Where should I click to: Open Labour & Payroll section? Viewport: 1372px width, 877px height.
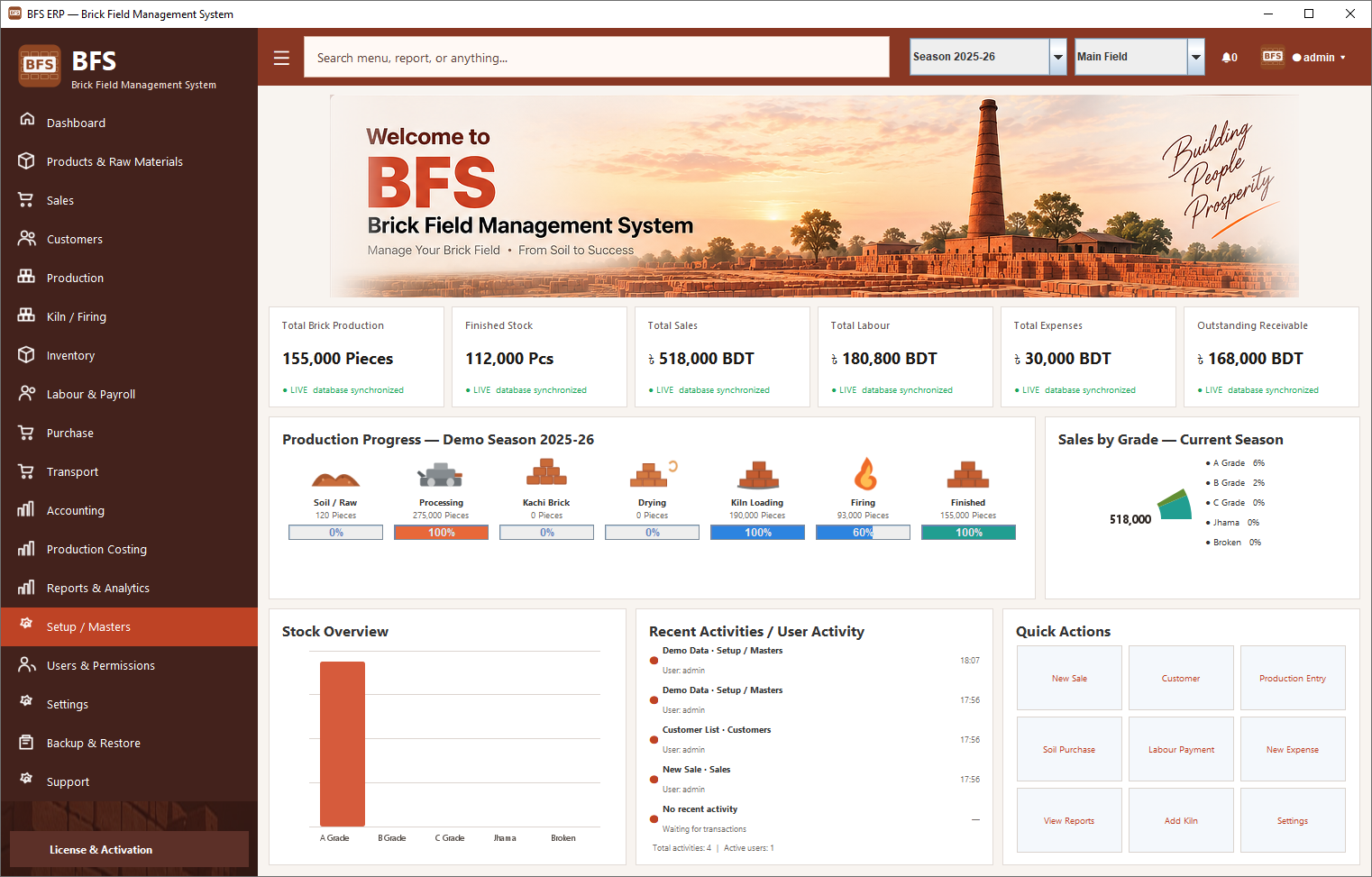(x=129, y=394)
